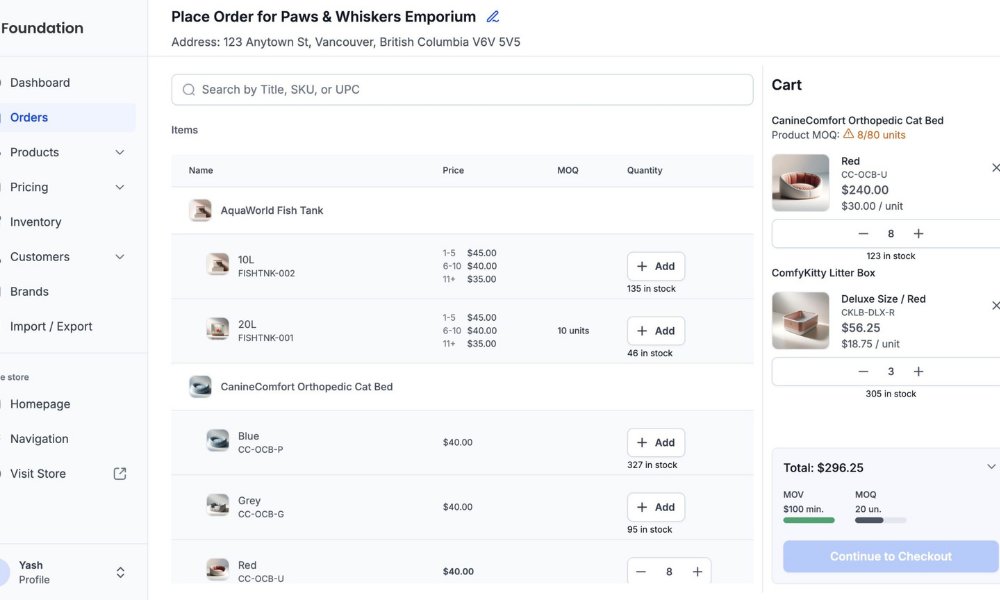The width and height of the screenshot is (1000, 600).
Task: Decrease Deluxe Size litter box quantity in cart
Action: click(x=864, y=371)
